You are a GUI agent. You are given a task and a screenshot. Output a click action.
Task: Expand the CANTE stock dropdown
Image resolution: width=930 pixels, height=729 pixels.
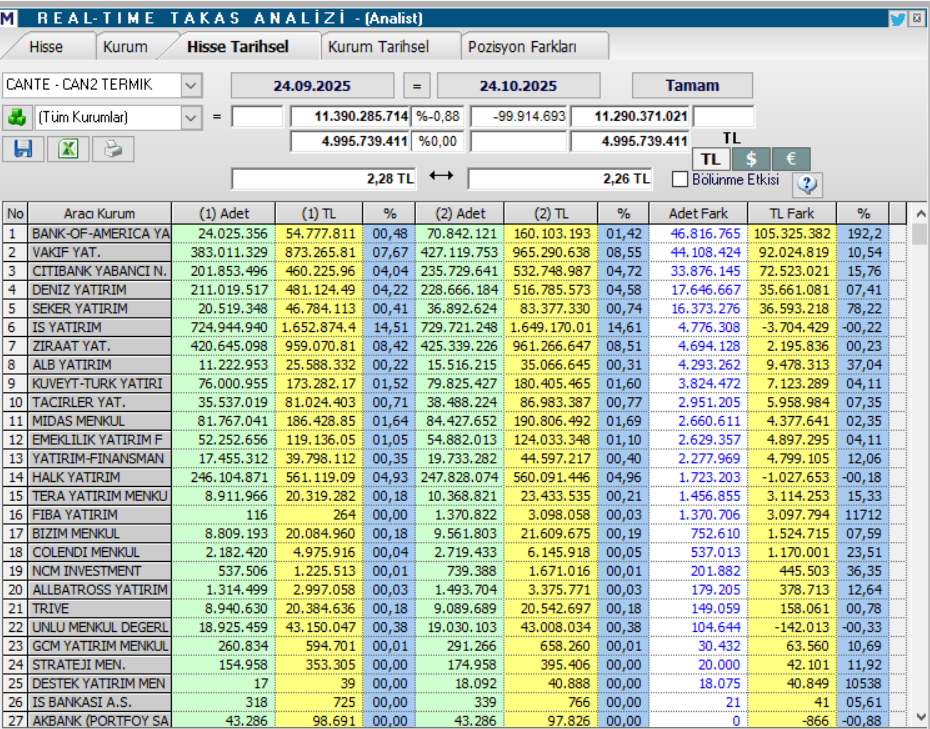tap(190, 85)
